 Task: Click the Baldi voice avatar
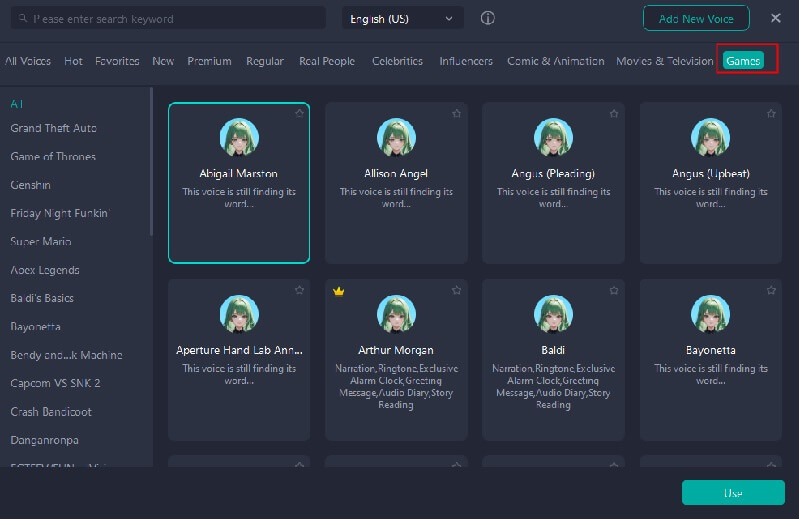pos(553,314)
